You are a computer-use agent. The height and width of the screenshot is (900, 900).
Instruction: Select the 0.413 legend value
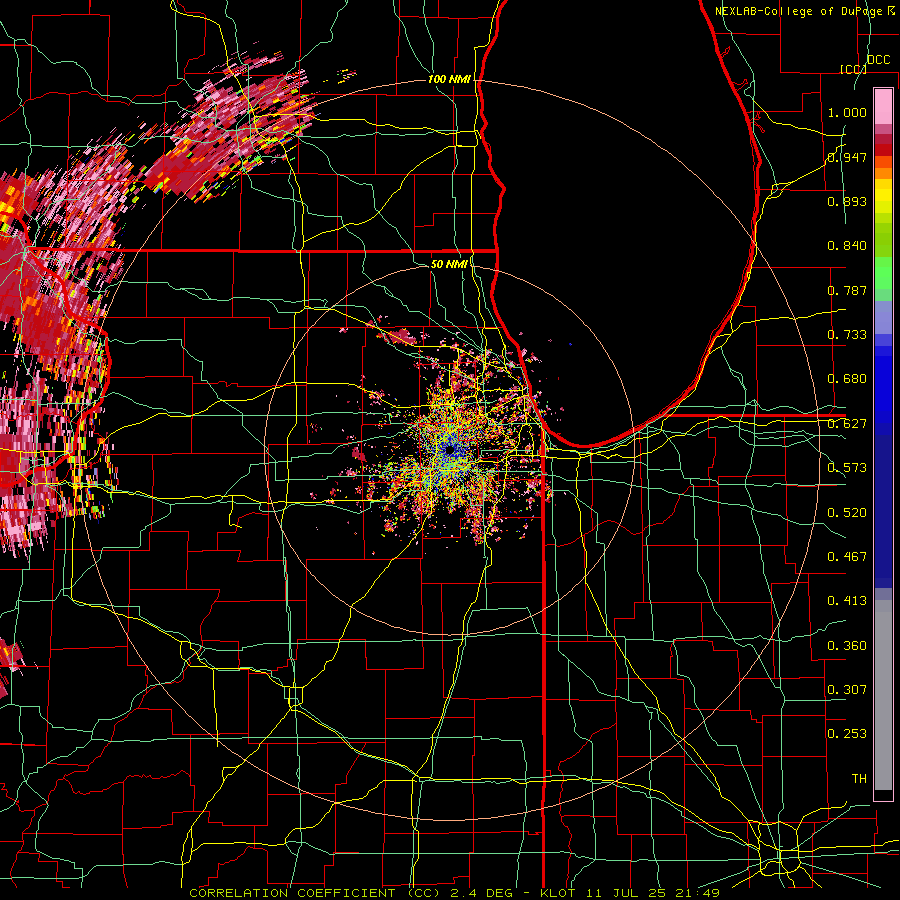847,601
